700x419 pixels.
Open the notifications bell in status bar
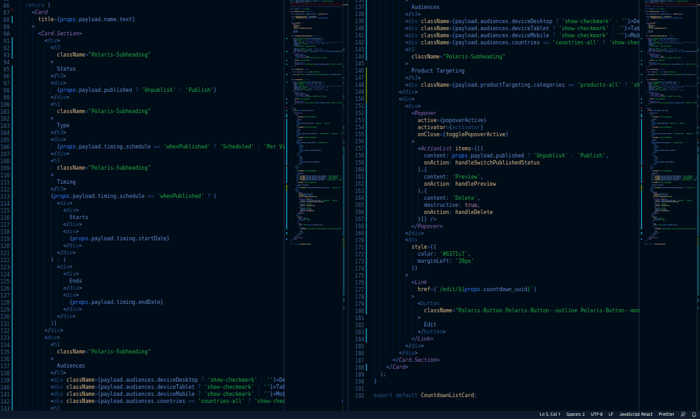[x=694, y=414]
